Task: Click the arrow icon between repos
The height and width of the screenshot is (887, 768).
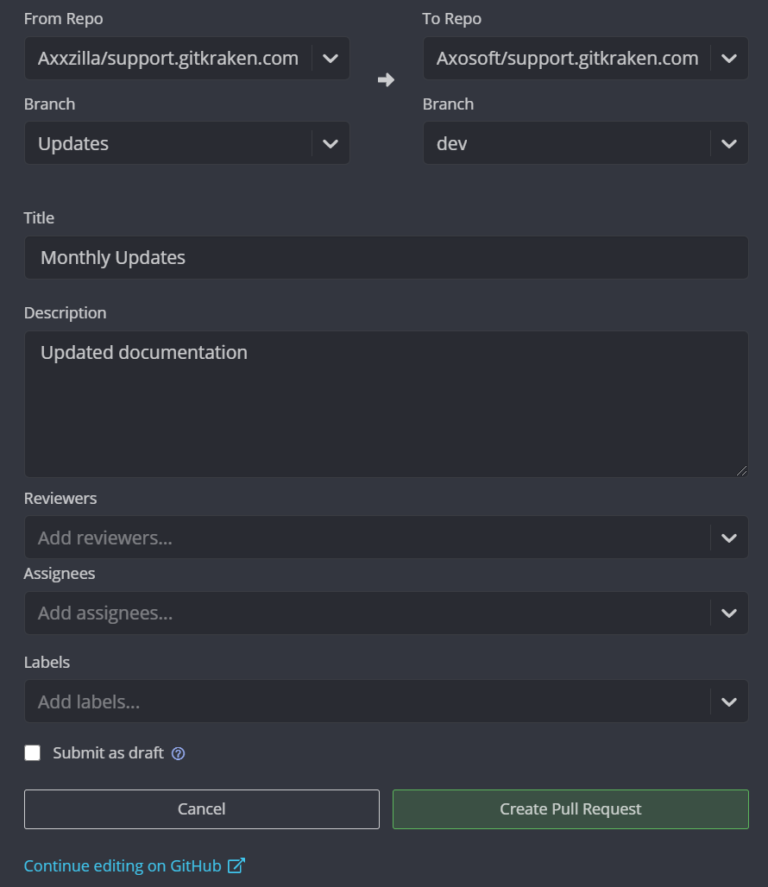Action: tap(386, 80)
